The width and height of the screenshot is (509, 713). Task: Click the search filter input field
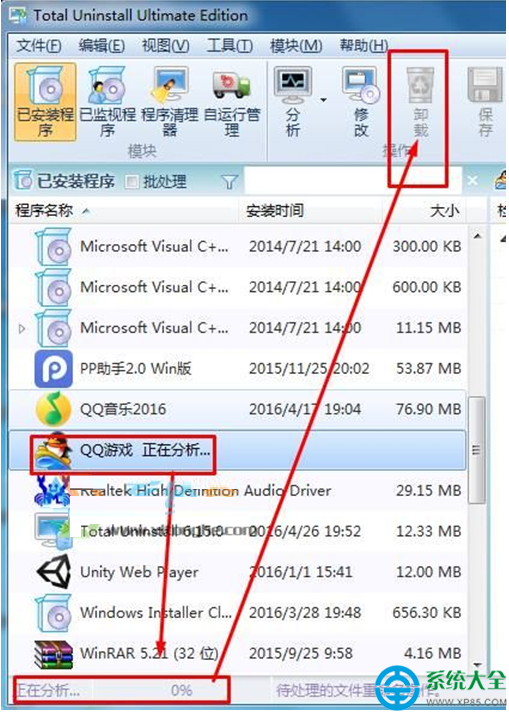tap(353, 181)
